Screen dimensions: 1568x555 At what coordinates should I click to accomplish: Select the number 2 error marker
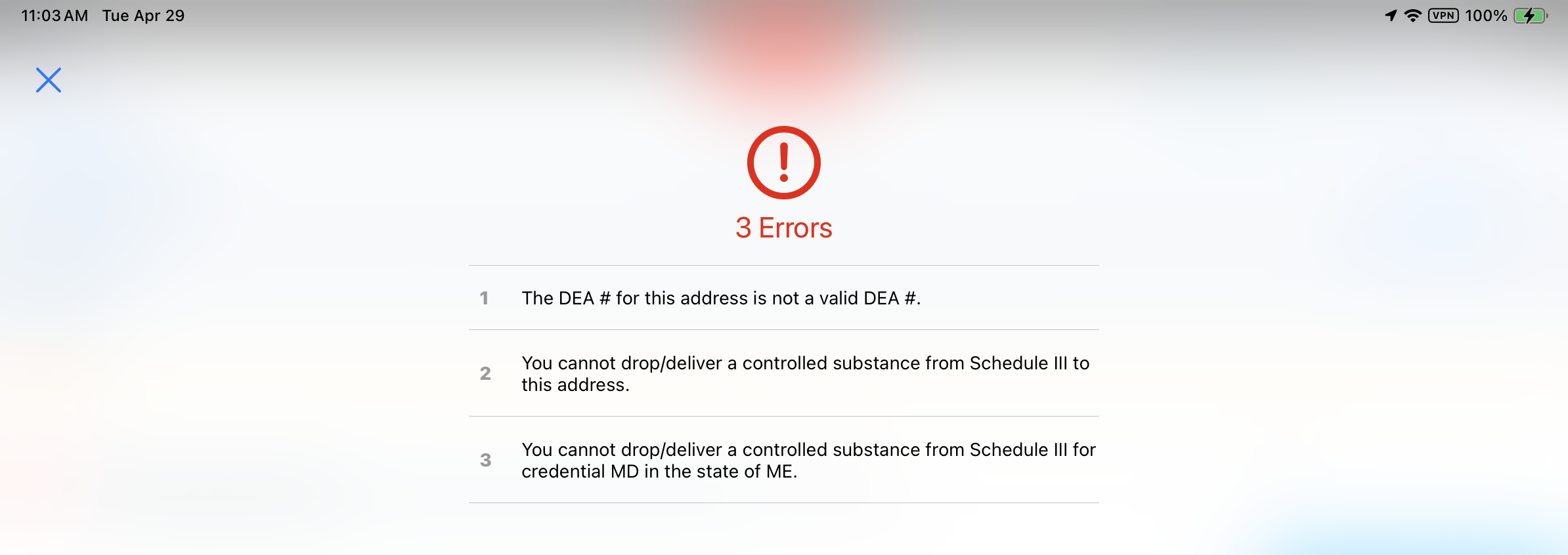485,373
